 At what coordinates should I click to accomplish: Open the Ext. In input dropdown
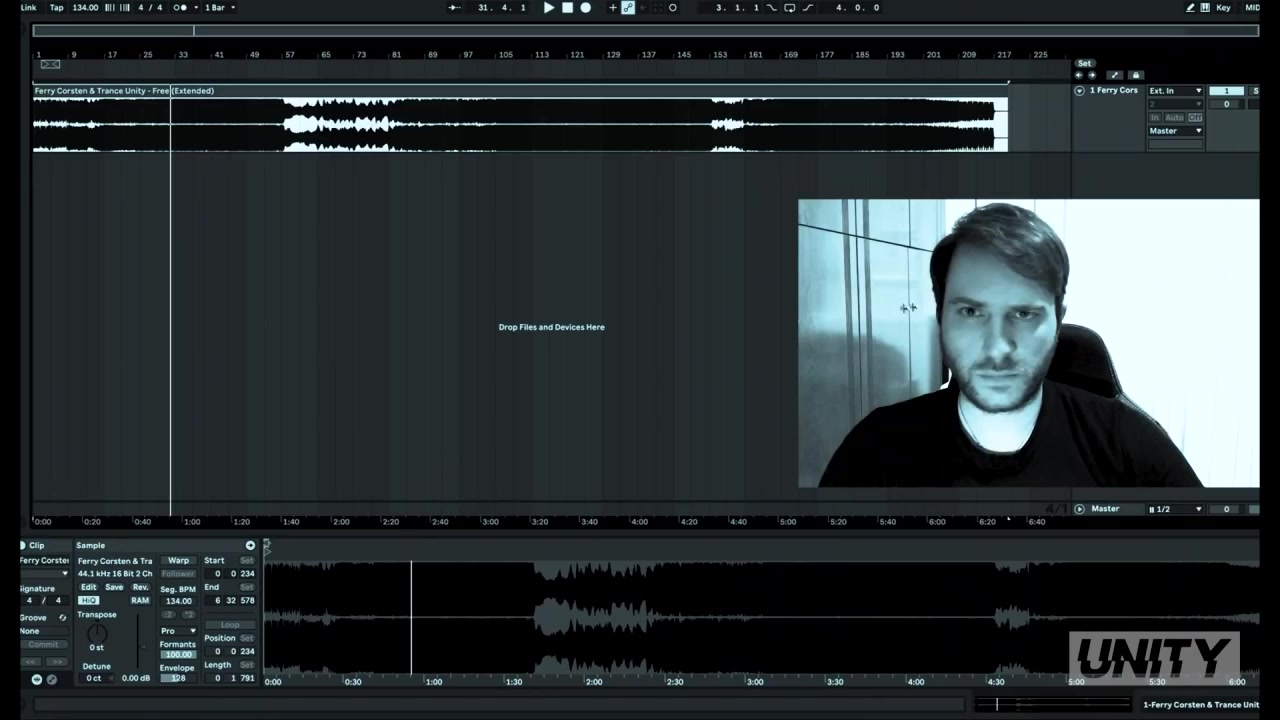1175,91
